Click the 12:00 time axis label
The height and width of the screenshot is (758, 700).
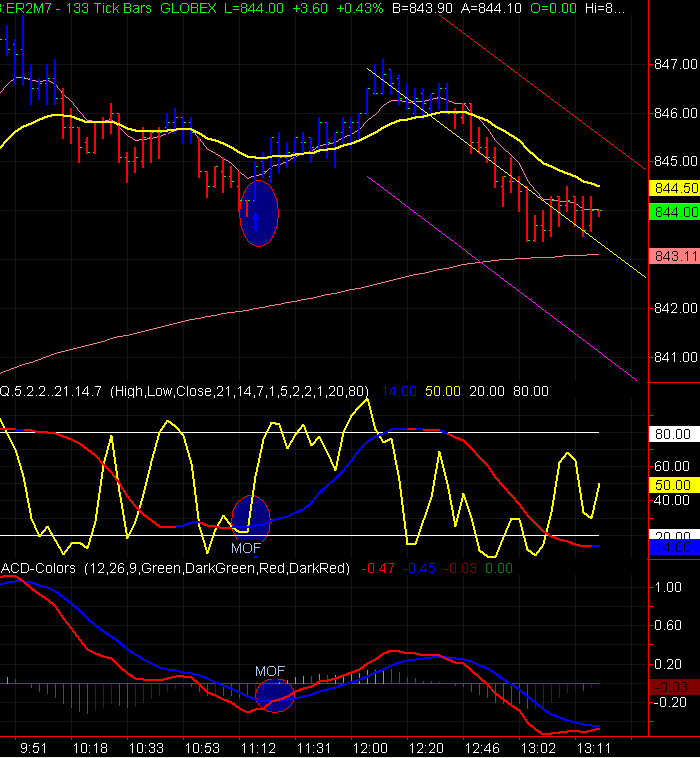[x=370, y=749]
